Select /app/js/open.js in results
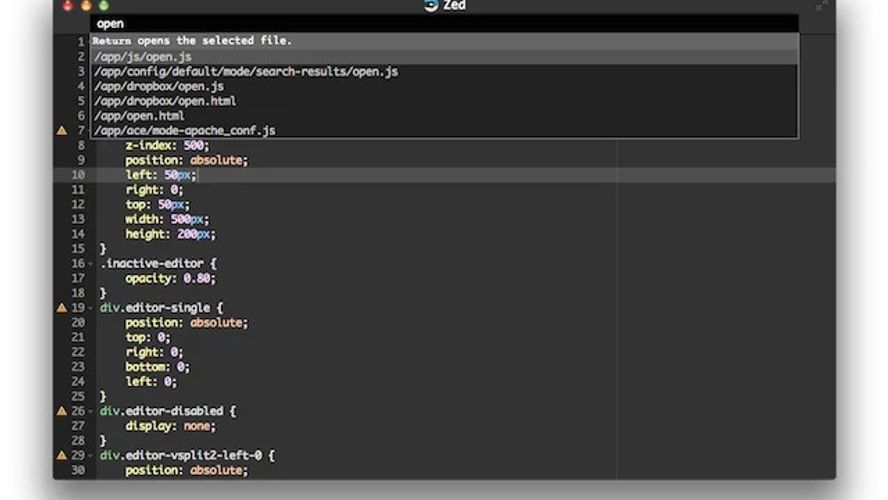Screen dimensions: 888x500 point(444,57)
